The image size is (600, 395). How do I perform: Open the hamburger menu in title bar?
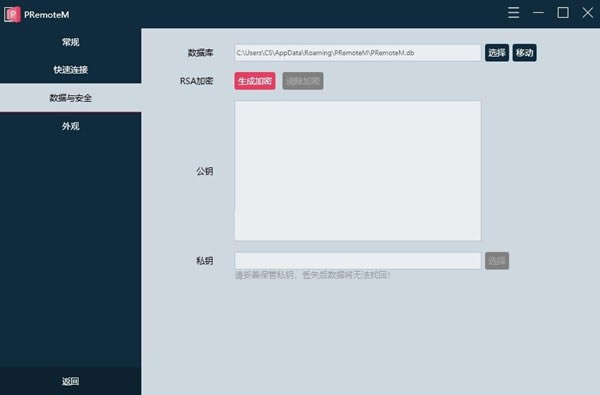click(514, 13)
